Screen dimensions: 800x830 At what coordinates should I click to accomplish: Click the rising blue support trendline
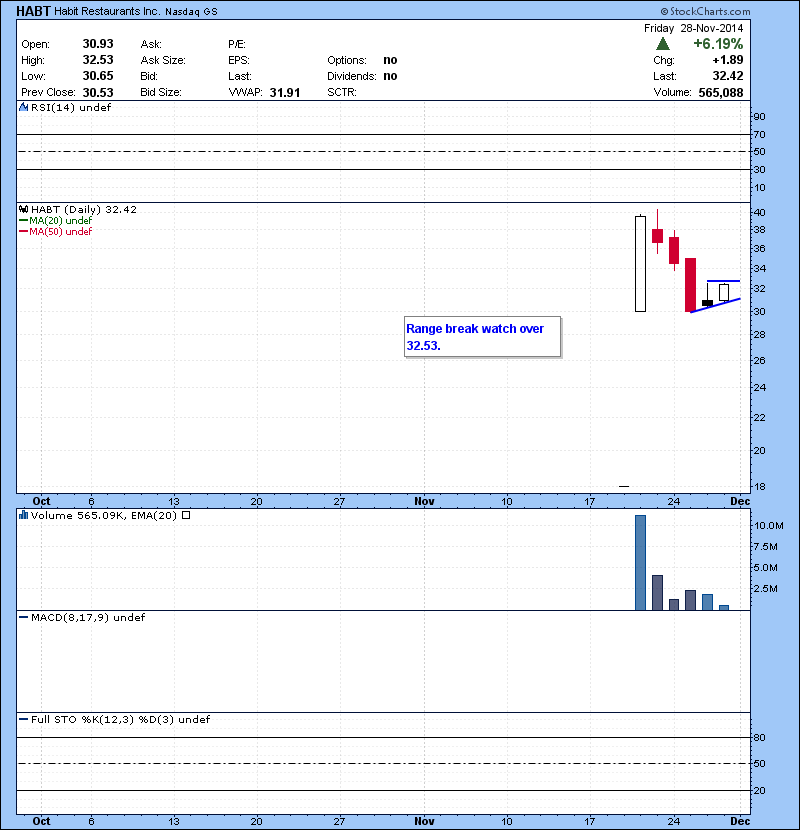tap(715, 306)
